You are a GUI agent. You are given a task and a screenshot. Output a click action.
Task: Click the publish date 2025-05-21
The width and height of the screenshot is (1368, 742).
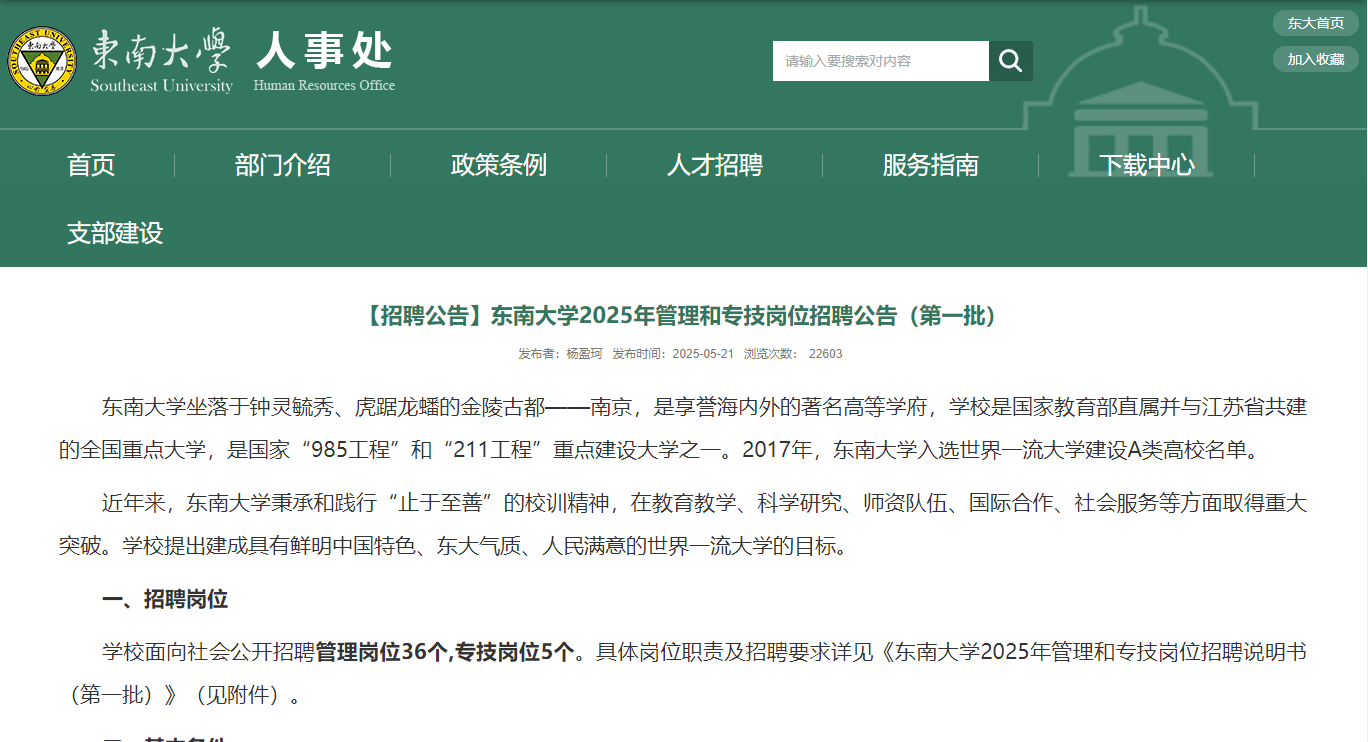704,354
